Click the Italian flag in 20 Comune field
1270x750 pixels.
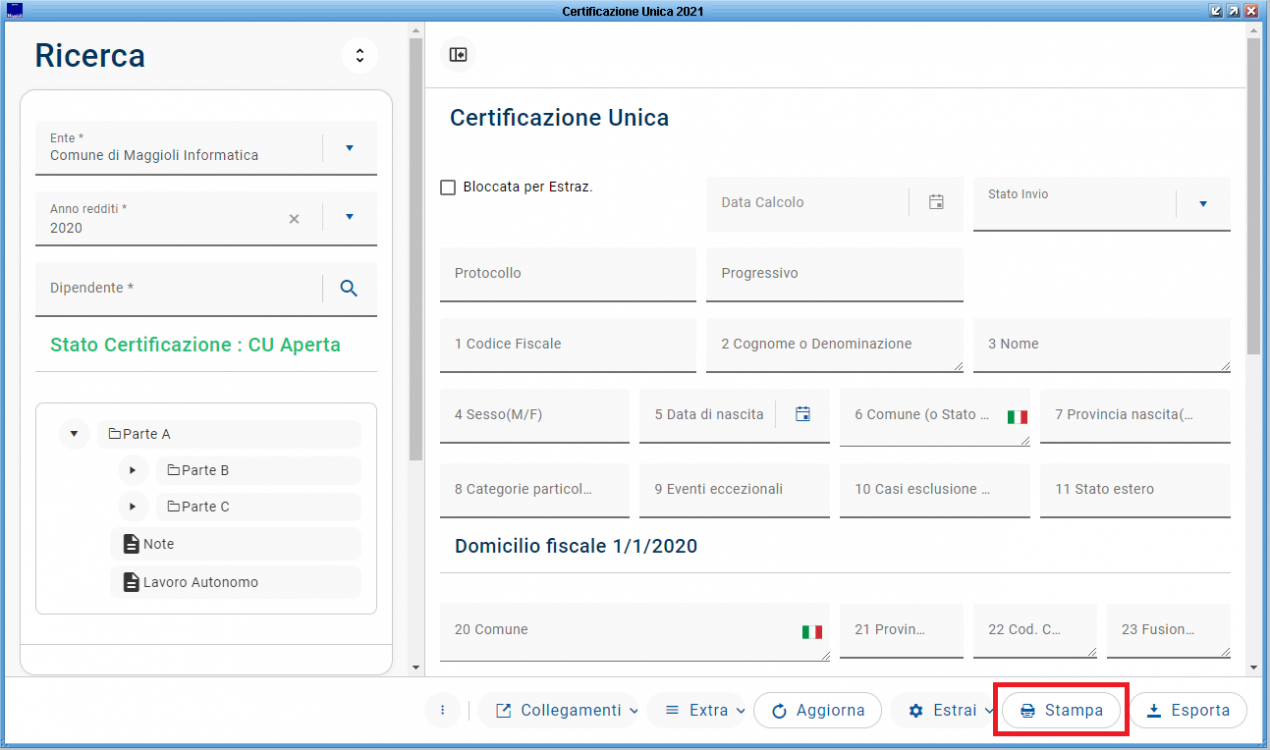pos(812,632)
